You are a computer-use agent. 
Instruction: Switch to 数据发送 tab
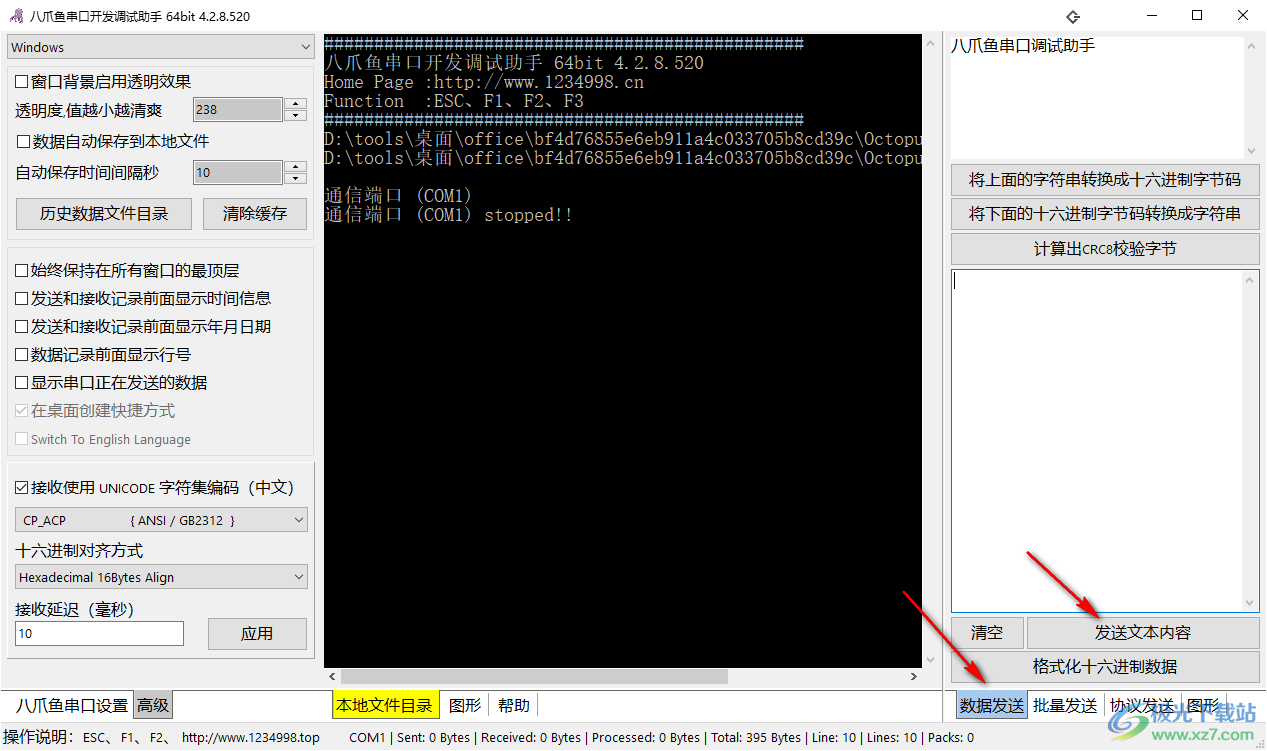(991, 705)
